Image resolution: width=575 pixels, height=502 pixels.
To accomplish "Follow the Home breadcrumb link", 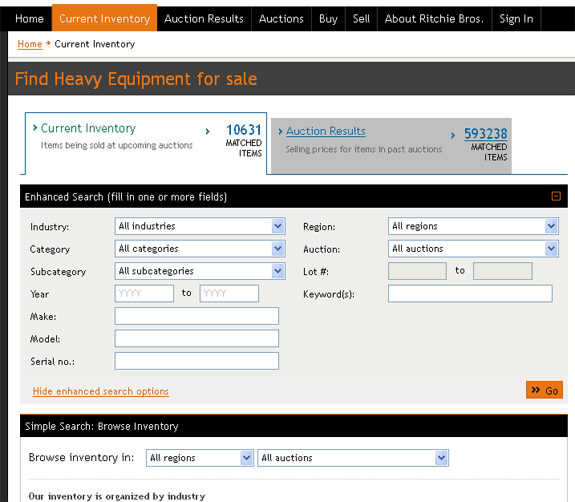I will [x=30, y=44].
